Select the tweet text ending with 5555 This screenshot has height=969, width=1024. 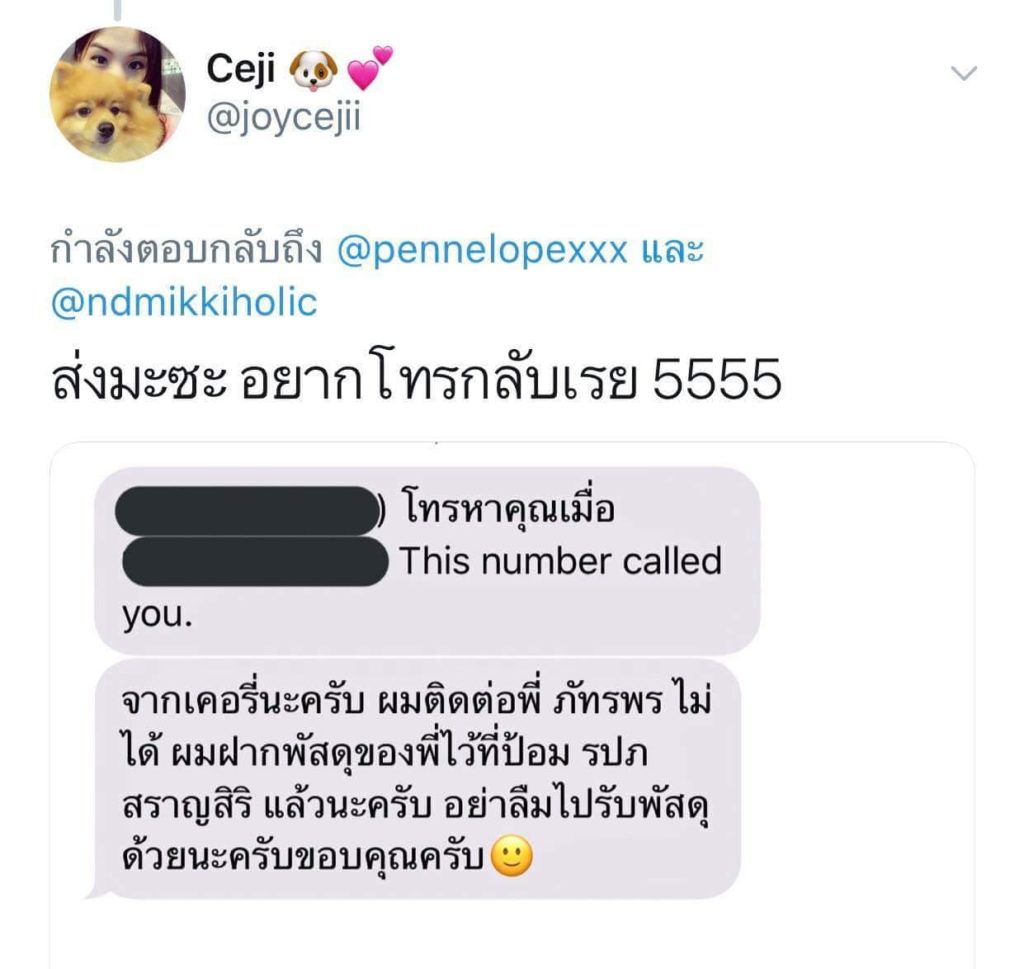tap(416, 379)
